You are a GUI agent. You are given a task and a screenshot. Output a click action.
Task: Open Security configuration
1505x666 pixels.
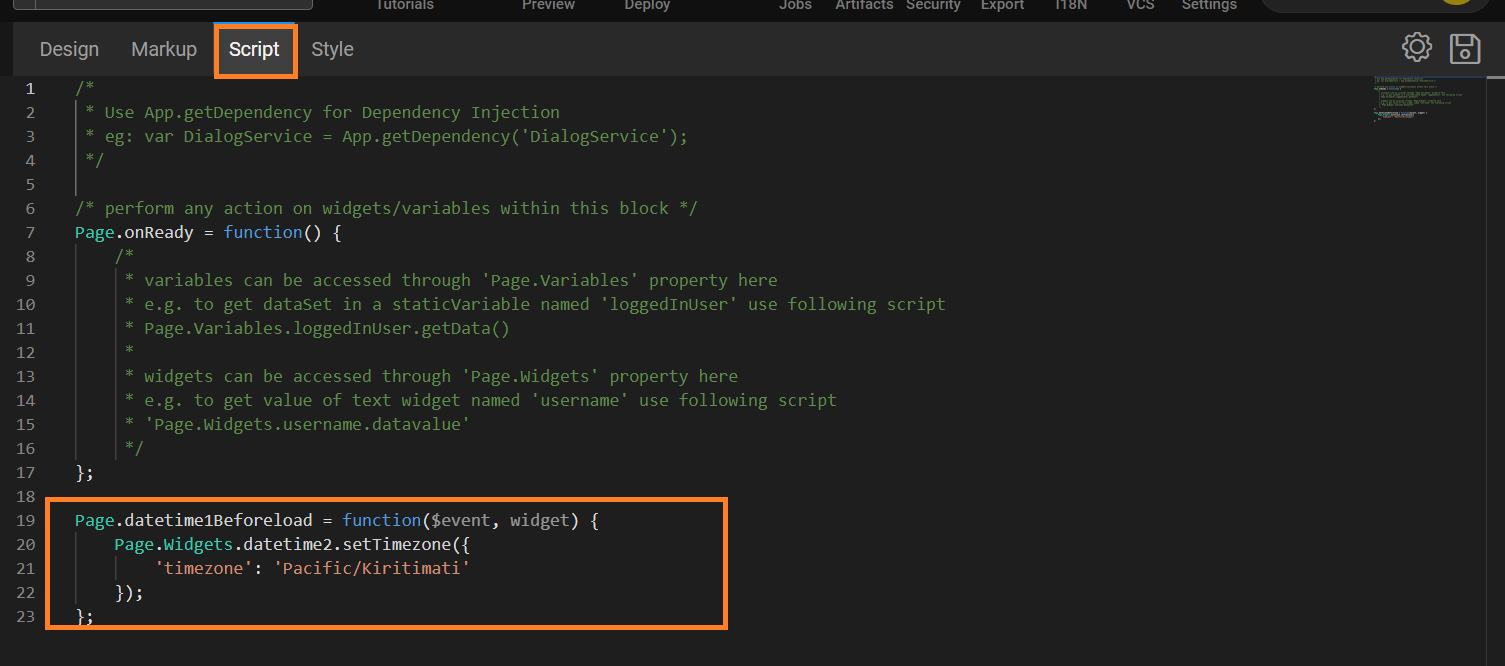pos(932,6)
